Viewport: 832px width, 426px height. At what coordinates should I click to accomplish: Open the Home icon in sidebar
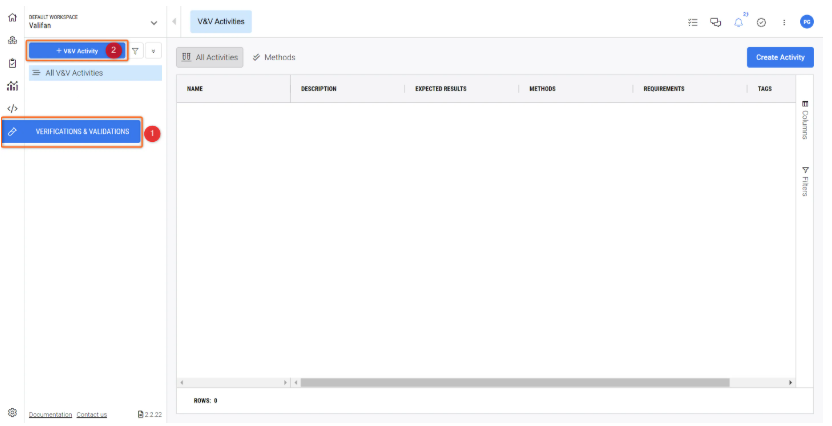(12, 18)
